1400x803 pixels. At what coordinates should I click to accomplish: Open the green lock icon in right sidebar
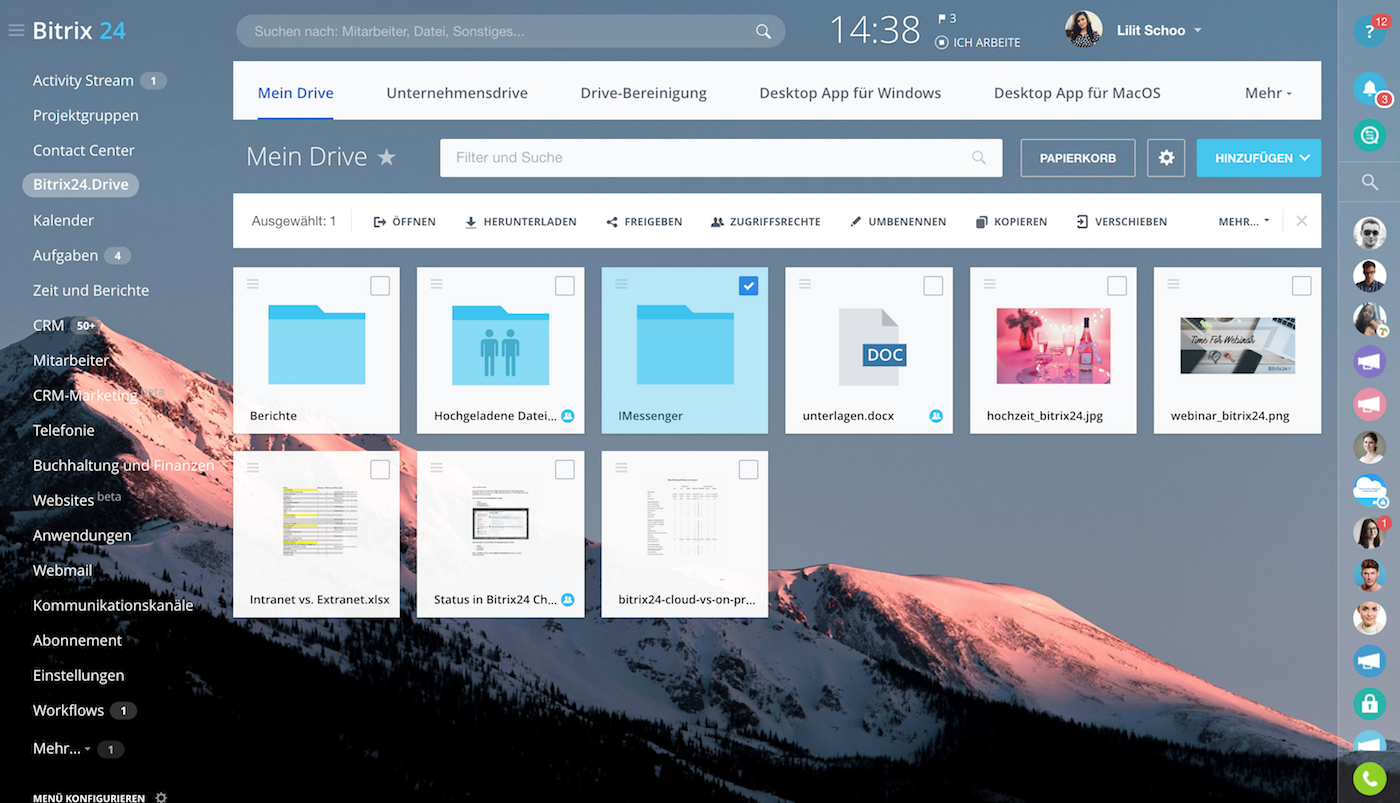point(1369,703)
